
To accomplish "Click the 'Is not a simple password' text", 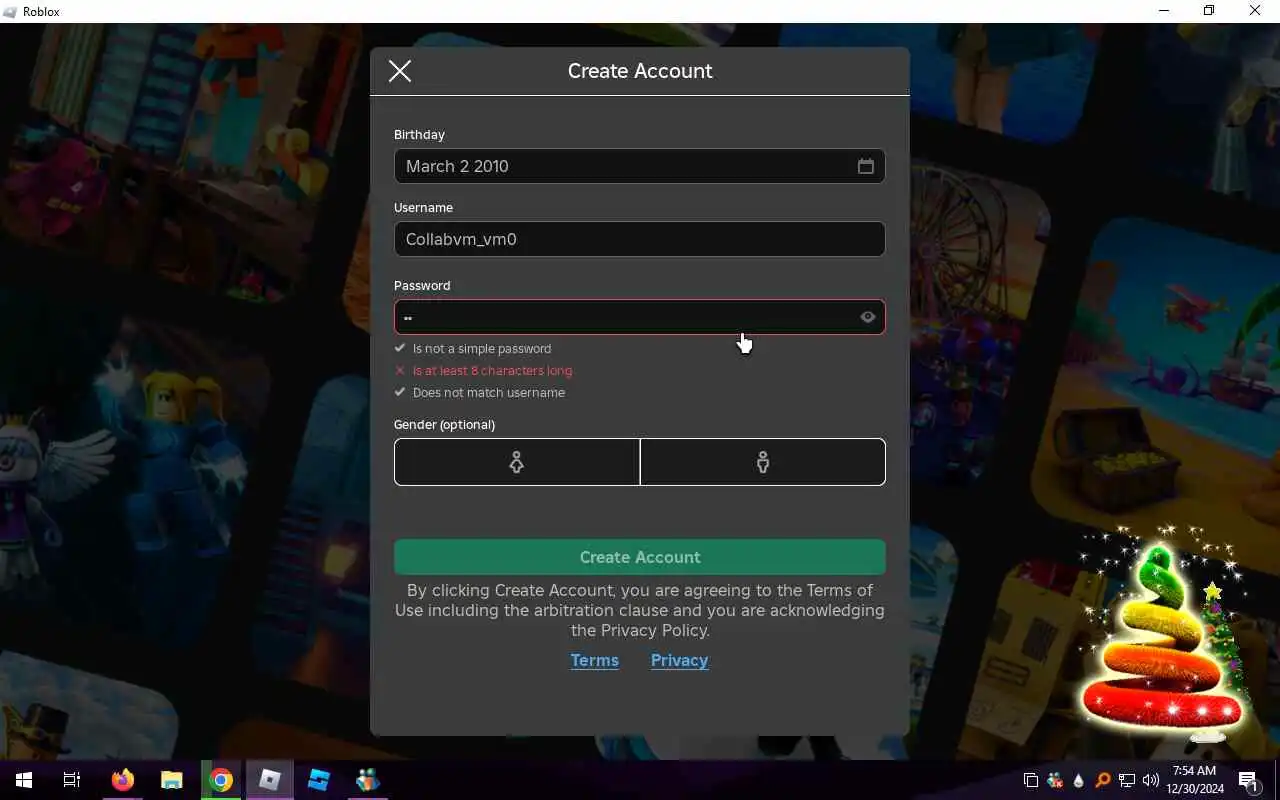I will (482, 349).
